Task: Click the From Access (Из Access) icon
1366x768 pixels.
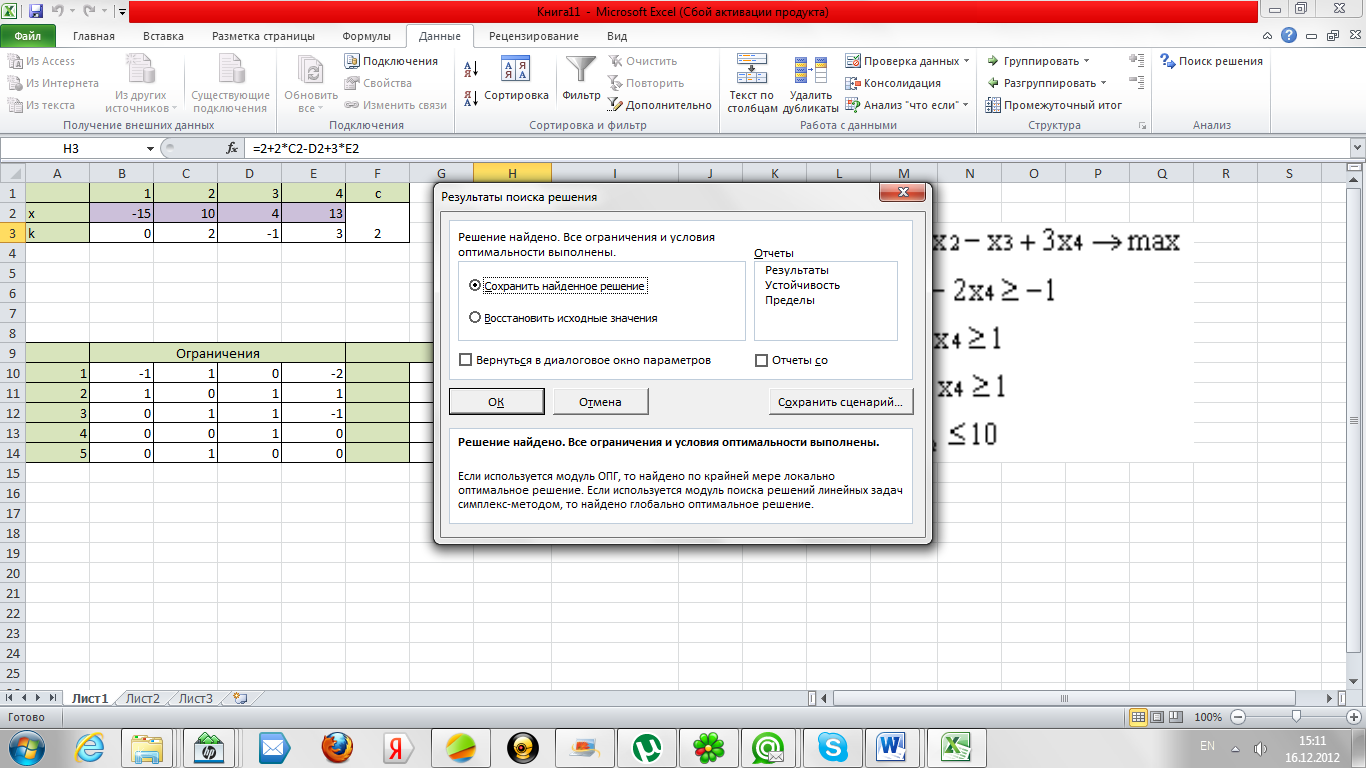Action: click(15, 61)
